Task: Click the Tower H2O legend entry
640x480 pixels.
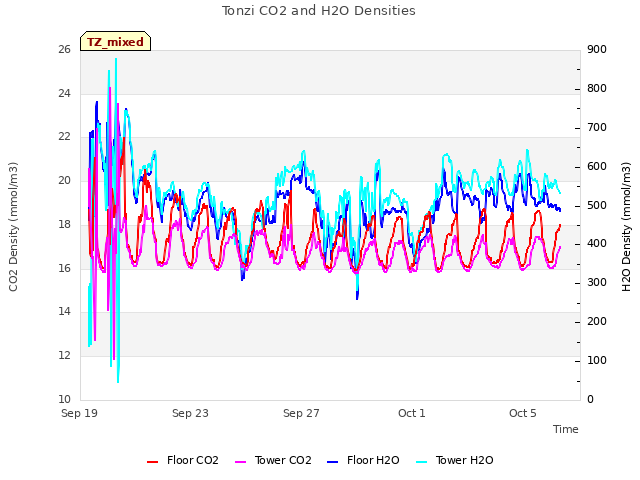Action: pyautogui.click(x=454, y=460)
